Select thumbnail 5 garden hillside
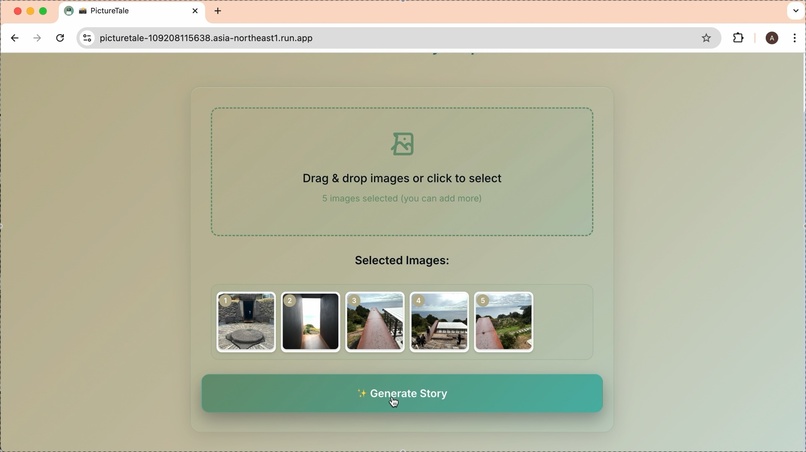 coord(503,322)
